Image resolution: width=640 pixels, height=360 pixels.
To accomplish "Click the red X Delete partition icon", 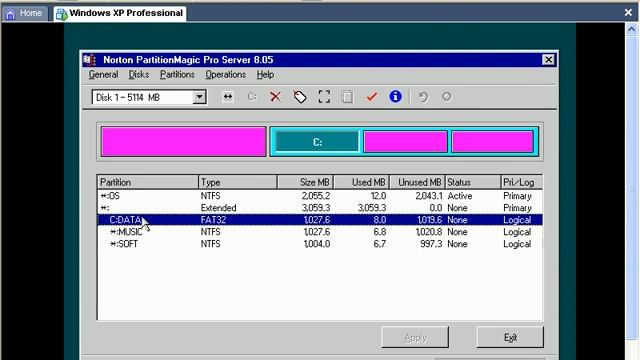I will 276,97.
